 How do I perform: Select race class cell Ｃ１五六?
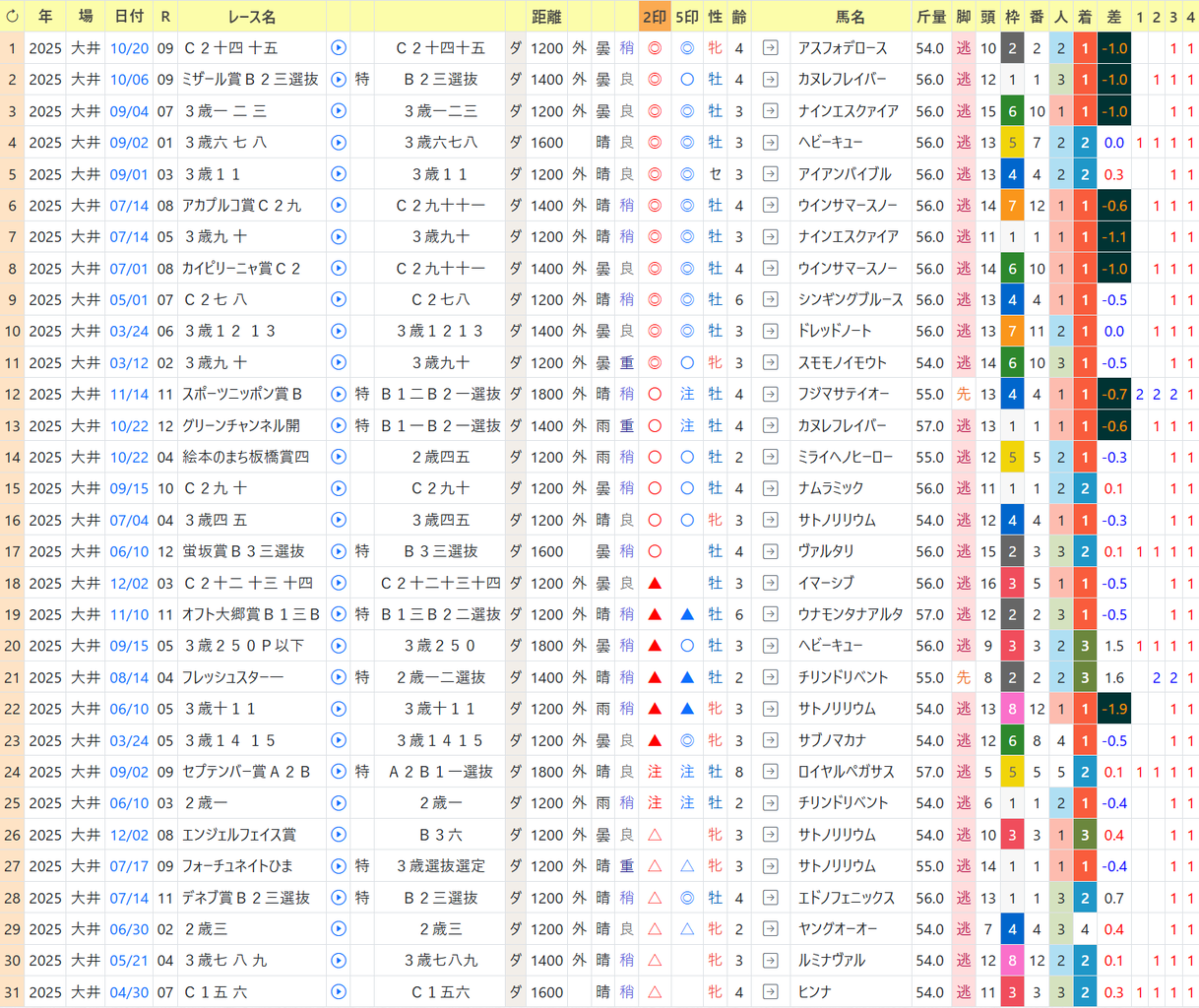pyautogui.click(x=441, y=992)
